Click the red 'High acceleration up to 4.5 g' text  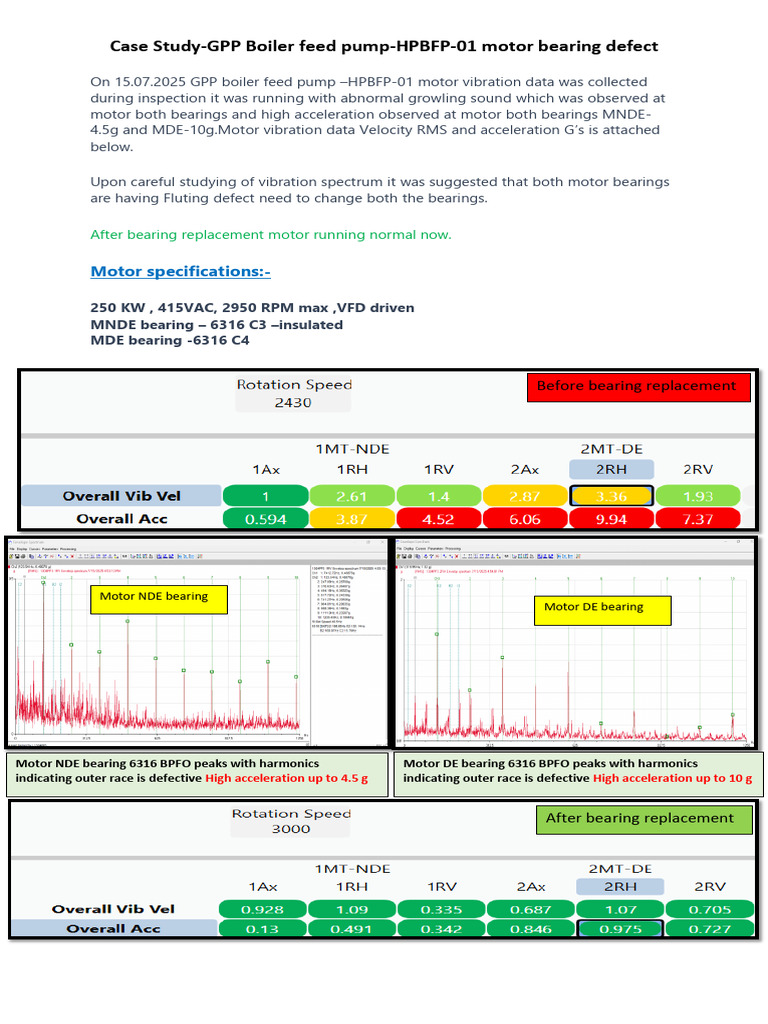(x=287, y=778)
